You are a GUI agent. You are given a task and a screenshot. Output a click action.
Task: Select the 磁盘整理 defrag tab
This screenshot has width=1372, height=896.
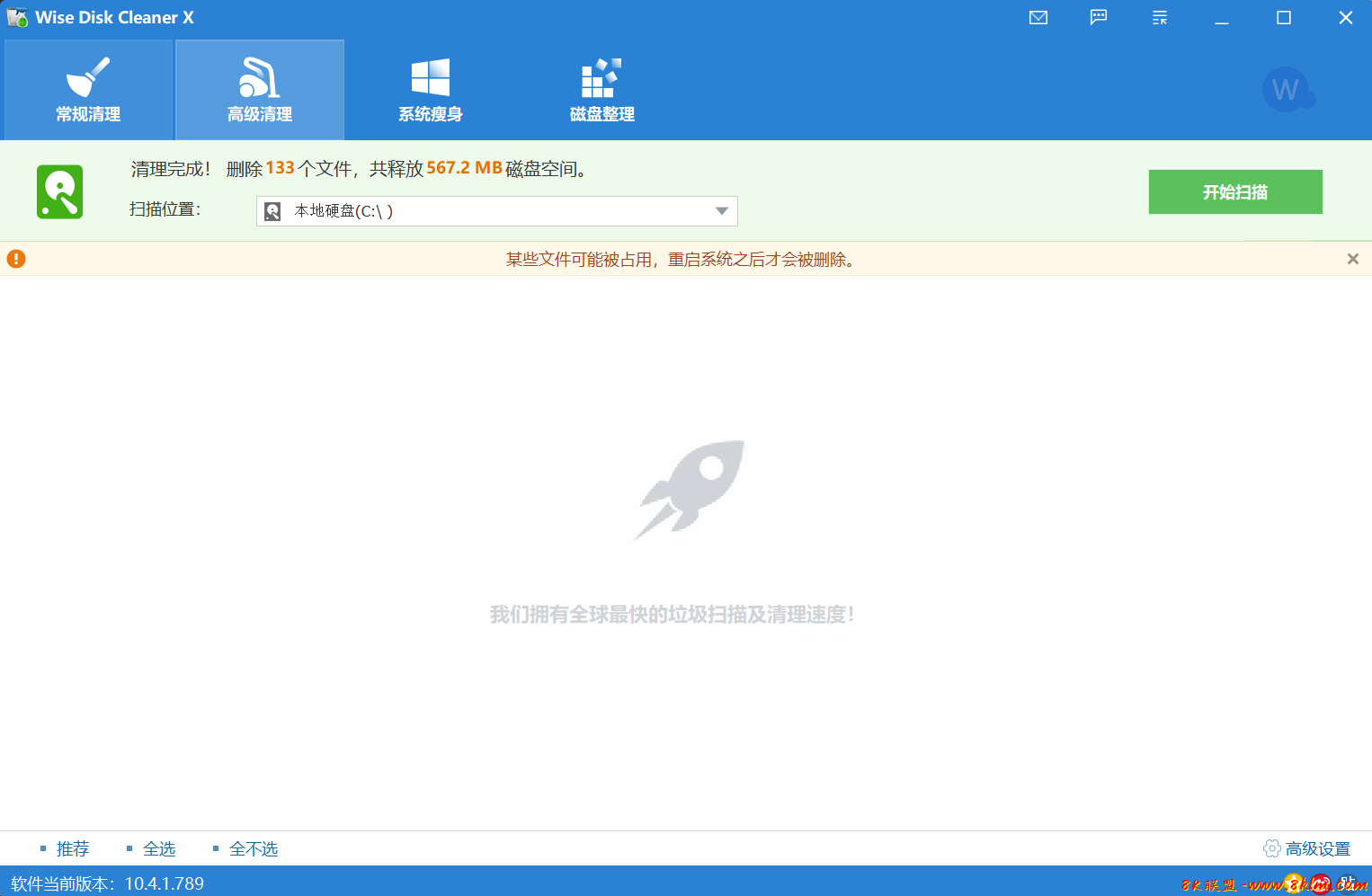[601, 90]
